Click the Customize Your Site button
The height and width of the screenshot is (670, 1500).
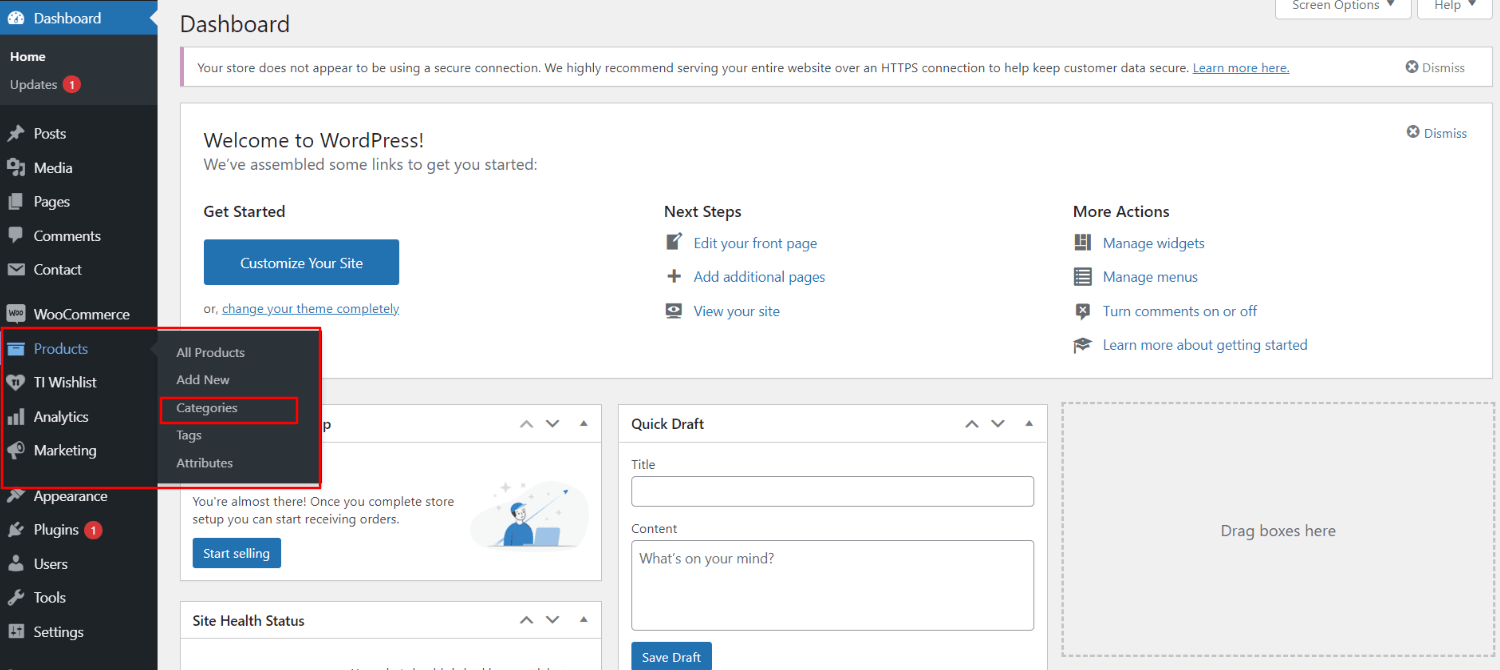pos(301,263)
